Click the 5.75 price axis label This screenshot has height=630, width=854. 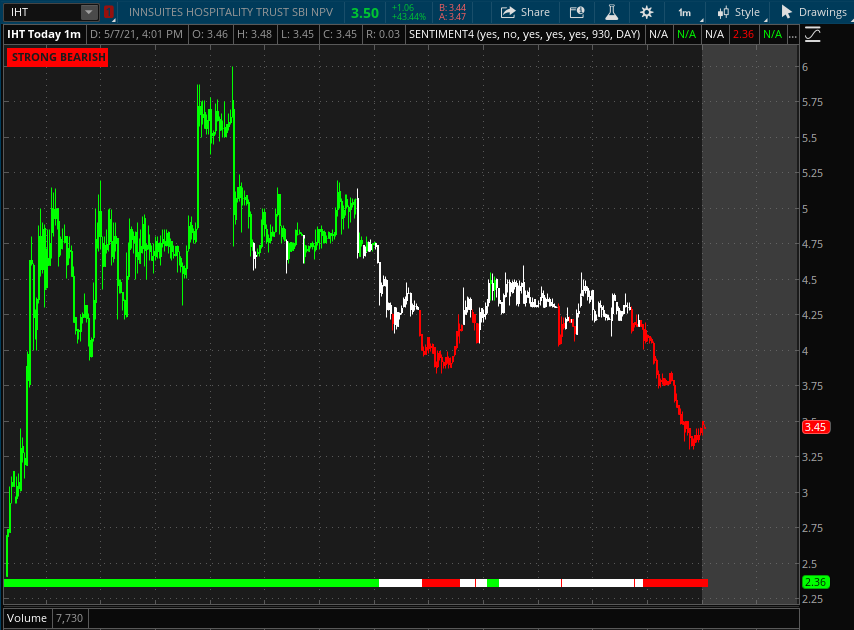pos(812,102)
